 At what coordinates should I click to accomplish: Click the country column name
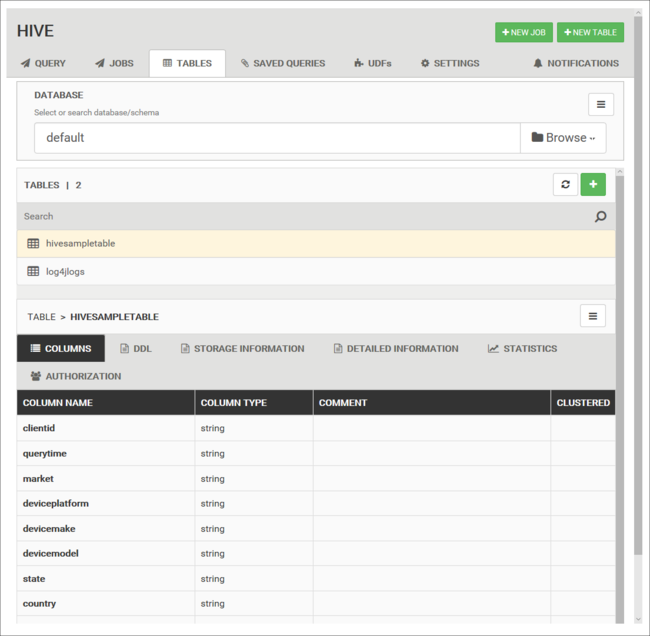pos(39,604)
